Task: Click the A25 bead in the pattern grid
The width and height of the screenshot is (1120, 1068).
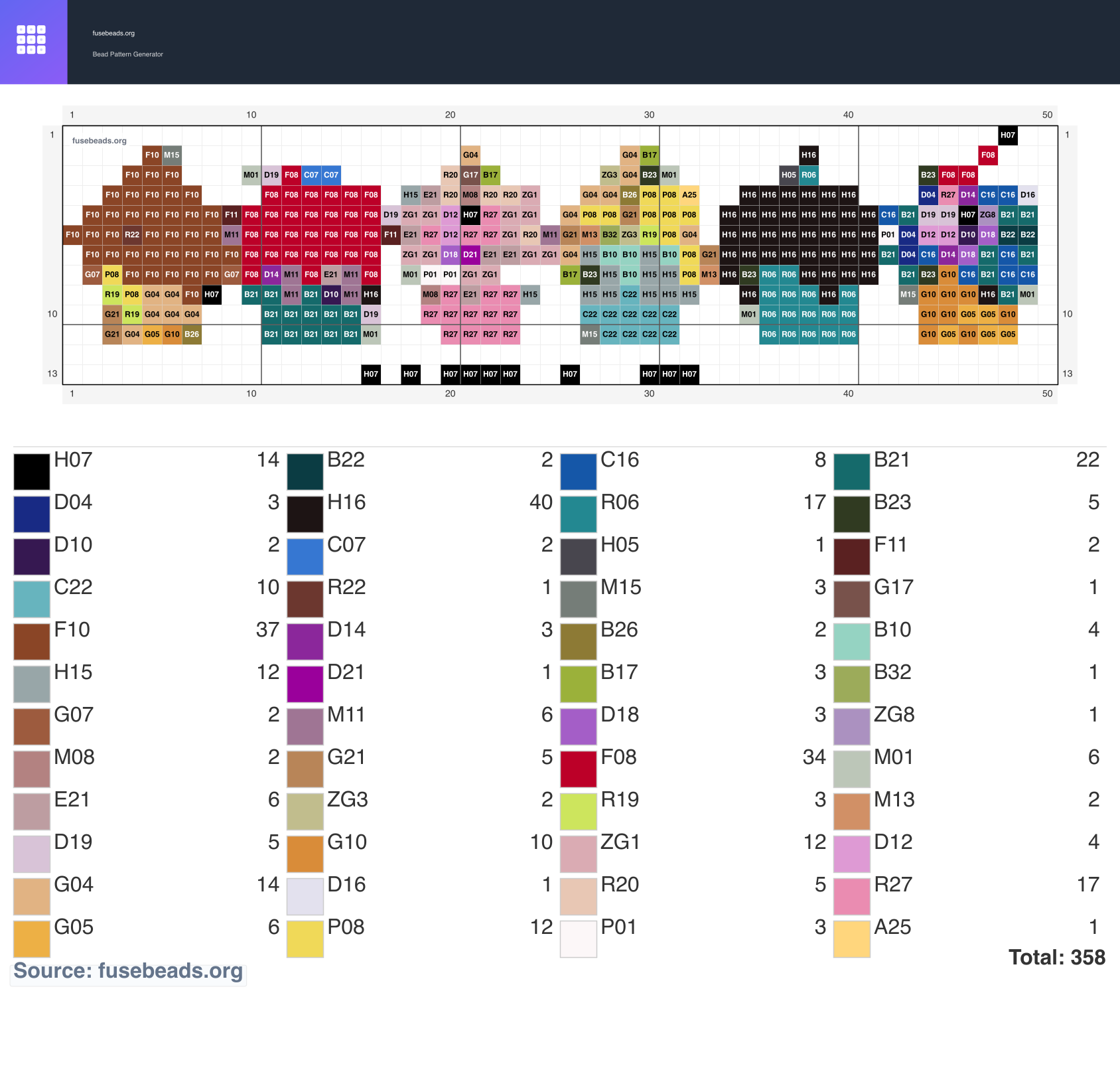Action: tap(689, 195)
